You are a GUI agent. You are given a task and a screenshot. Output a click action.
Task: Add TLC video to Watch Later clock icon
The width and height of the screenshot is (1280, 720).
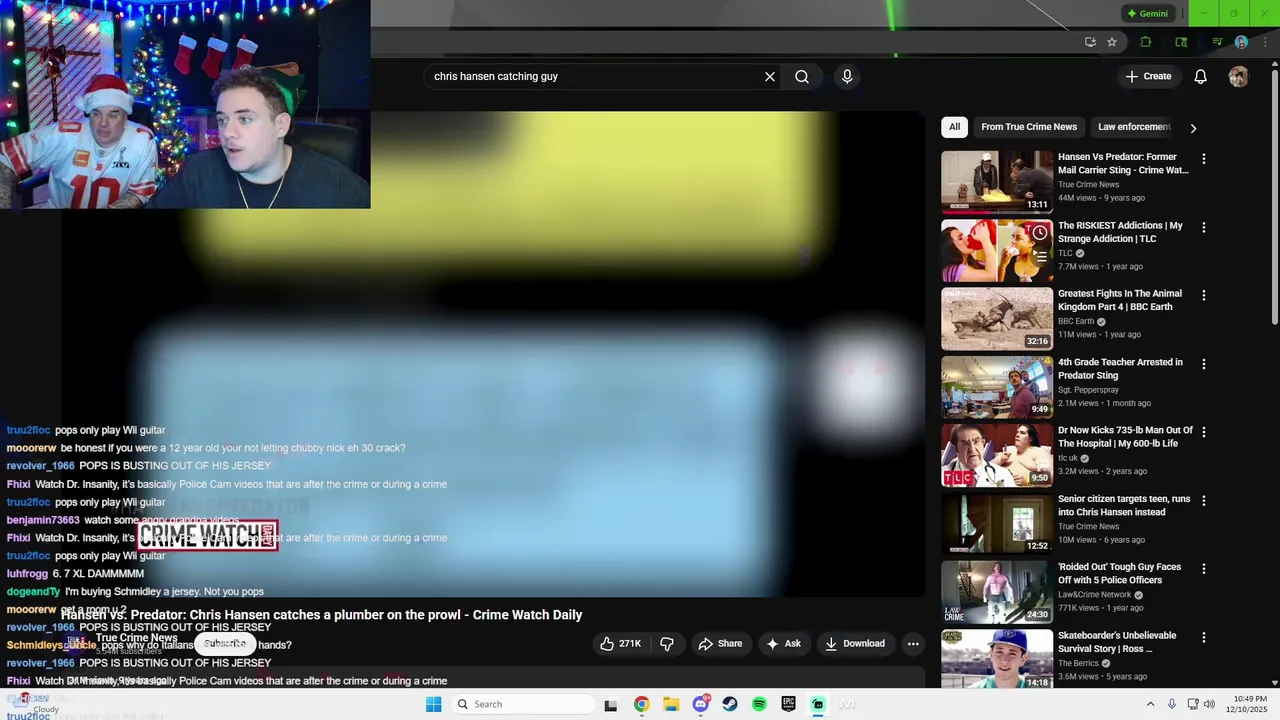point(1040,233)
